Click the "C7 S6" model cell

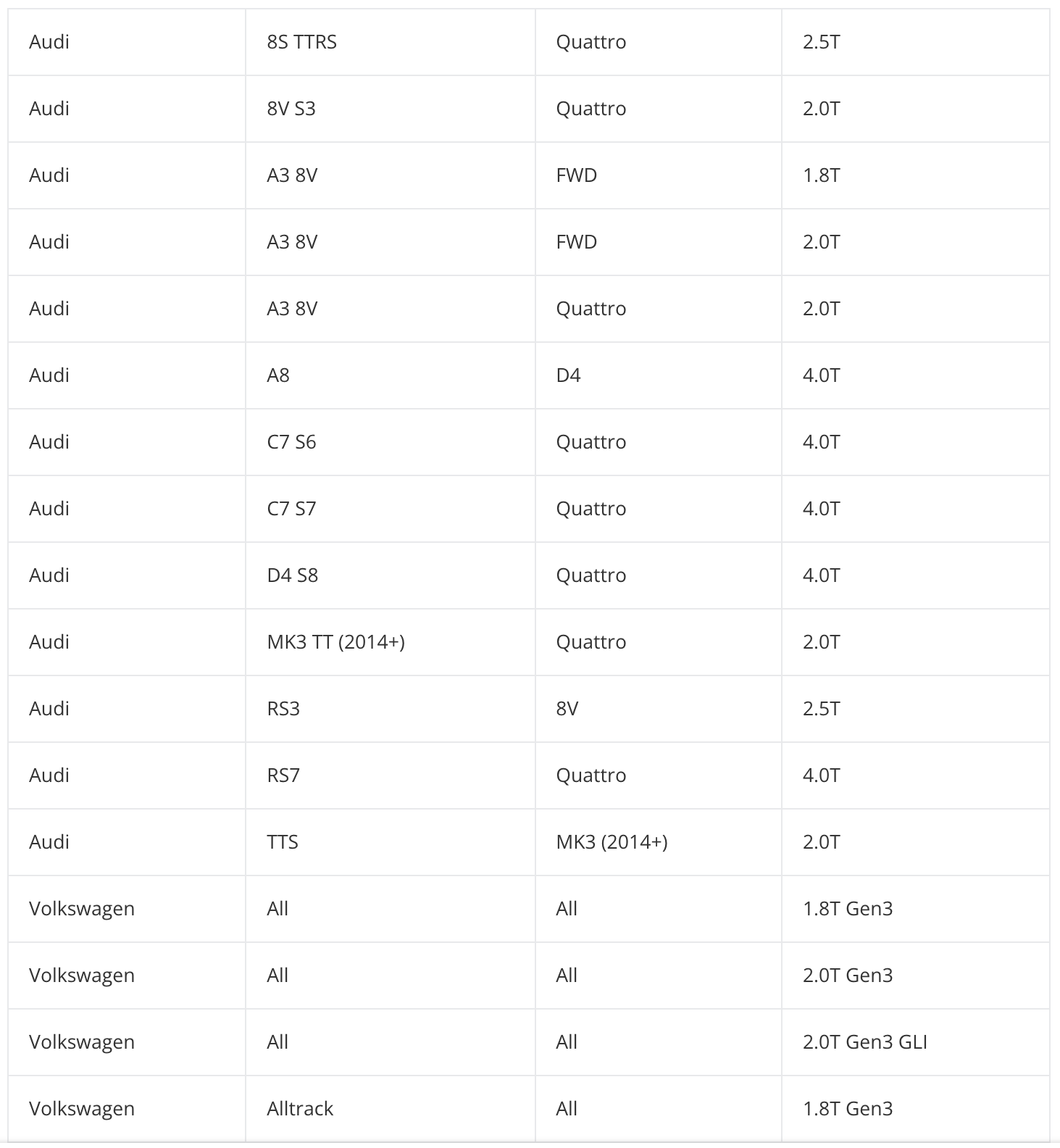click(291, 442)
